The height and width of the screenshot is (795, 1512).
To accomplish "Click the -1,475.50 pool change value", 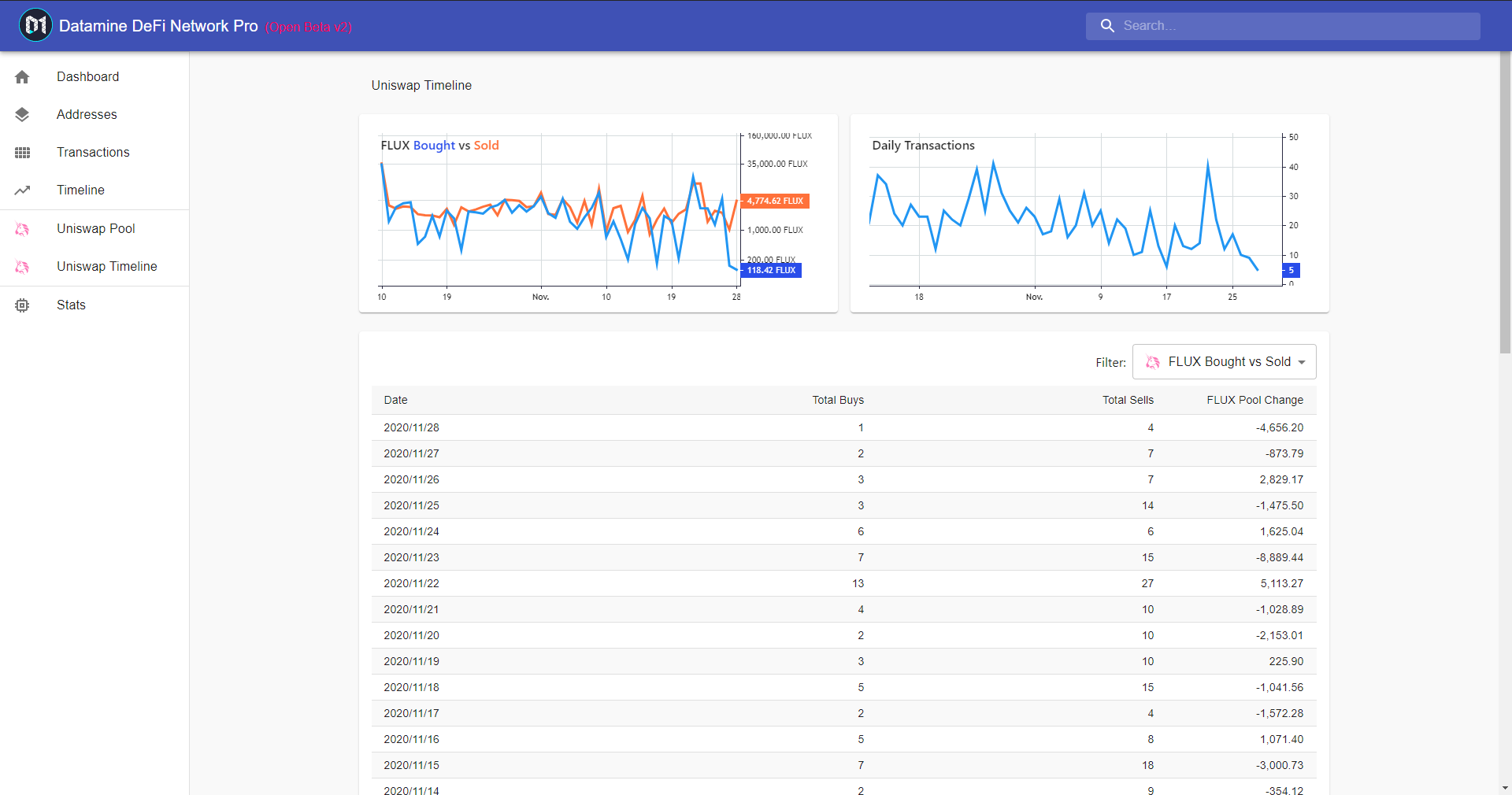I will [x=1280, y=505].
